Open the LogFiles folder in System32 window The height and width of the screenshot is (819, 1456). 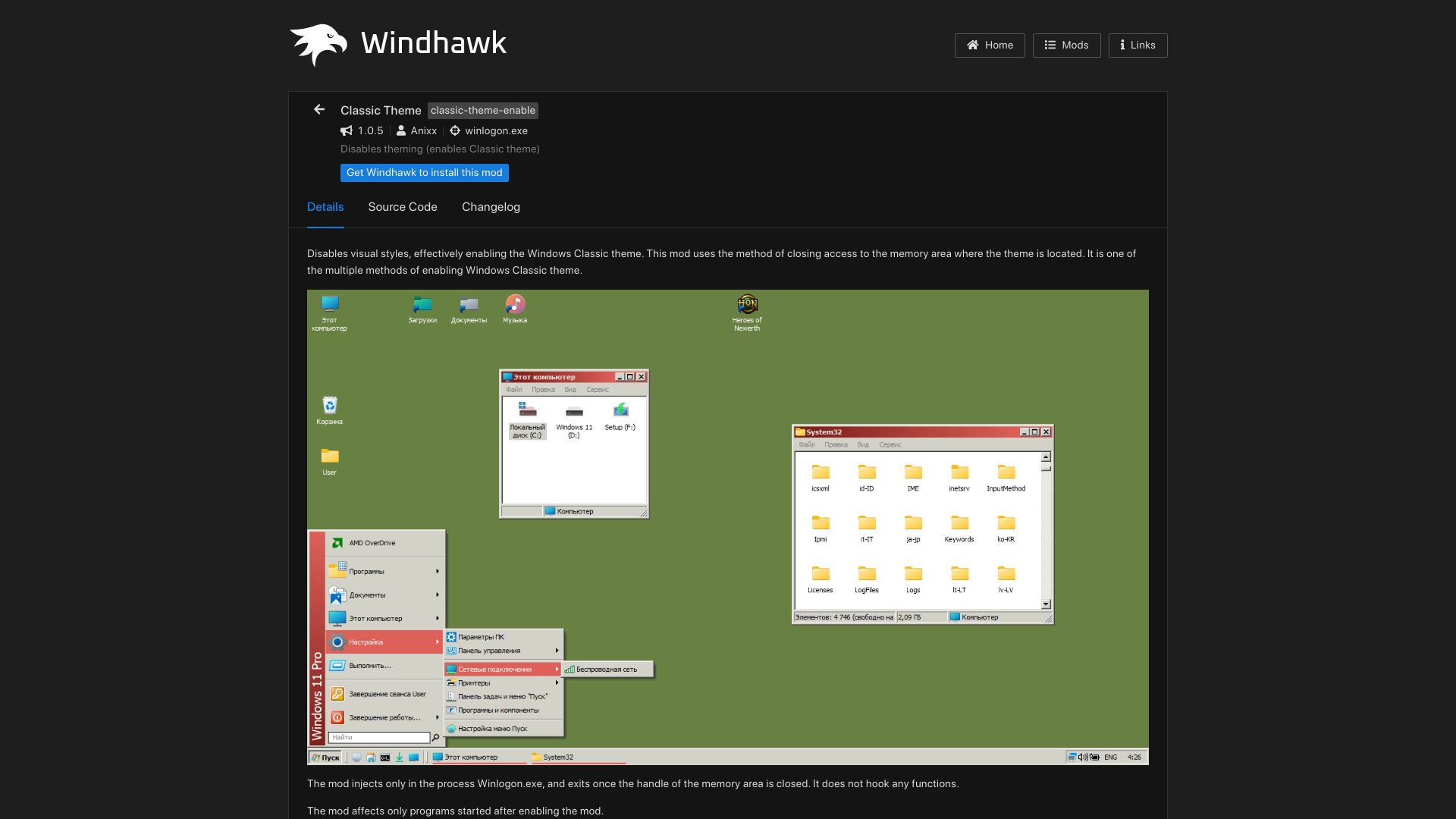pyautogui.click(x=867, y=580)
